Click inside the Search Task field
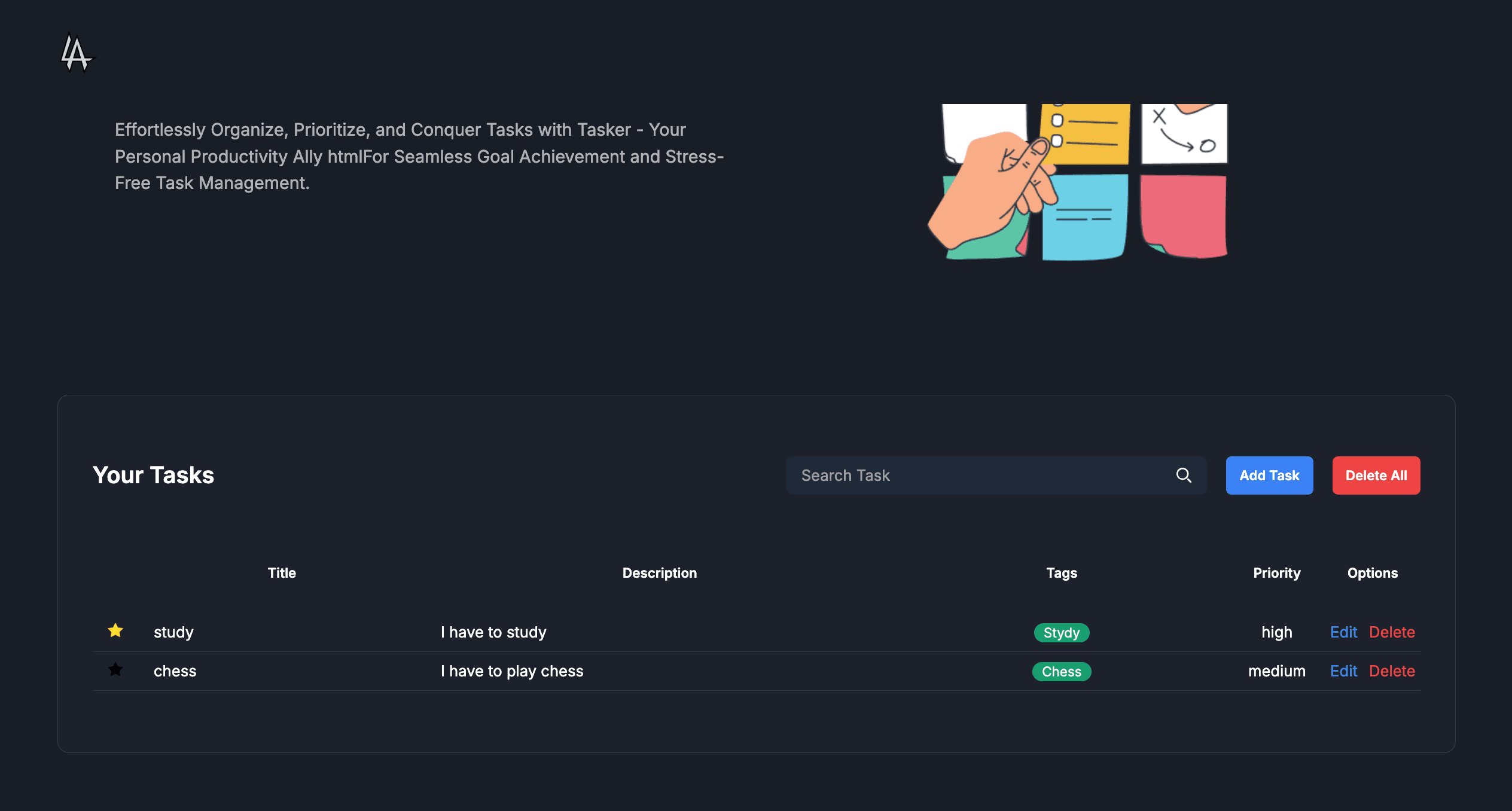This screenshot has height=811, width=1512. 957,475
